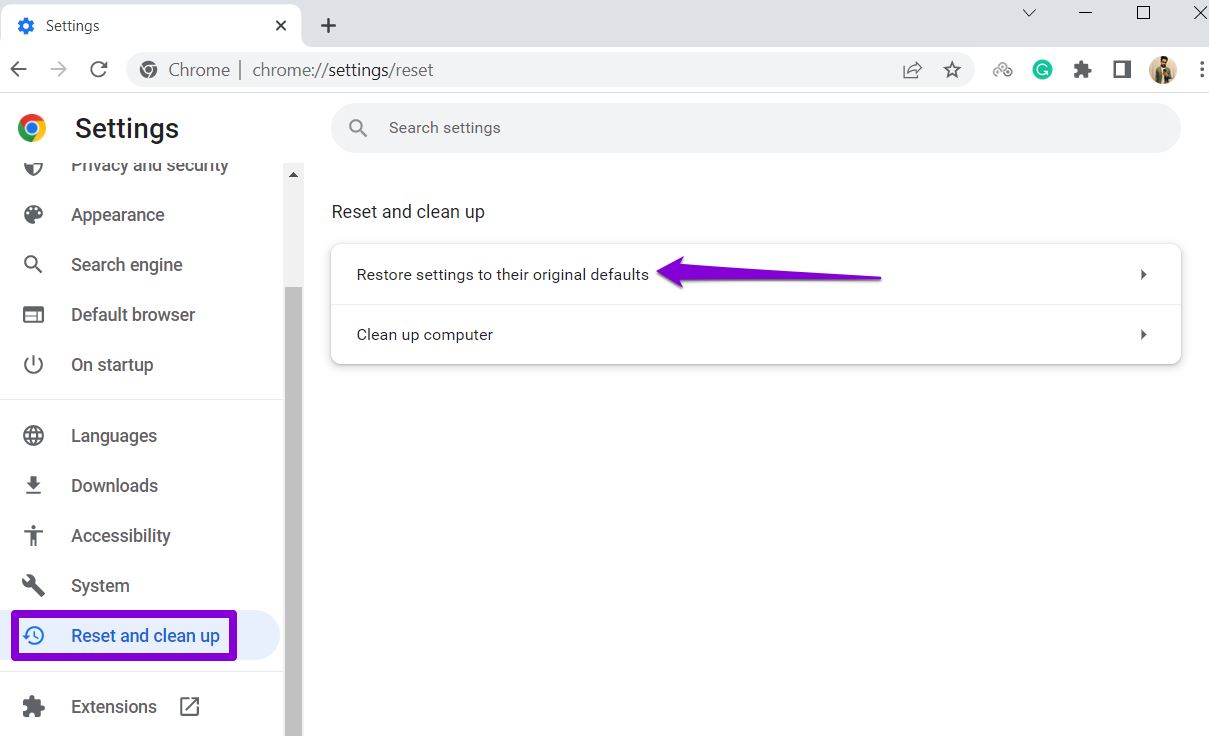Click the sidebar scrollbar up arrow
Image resolution: width=1209 pixels, height=736 pixels.
(x=293, y=175)
